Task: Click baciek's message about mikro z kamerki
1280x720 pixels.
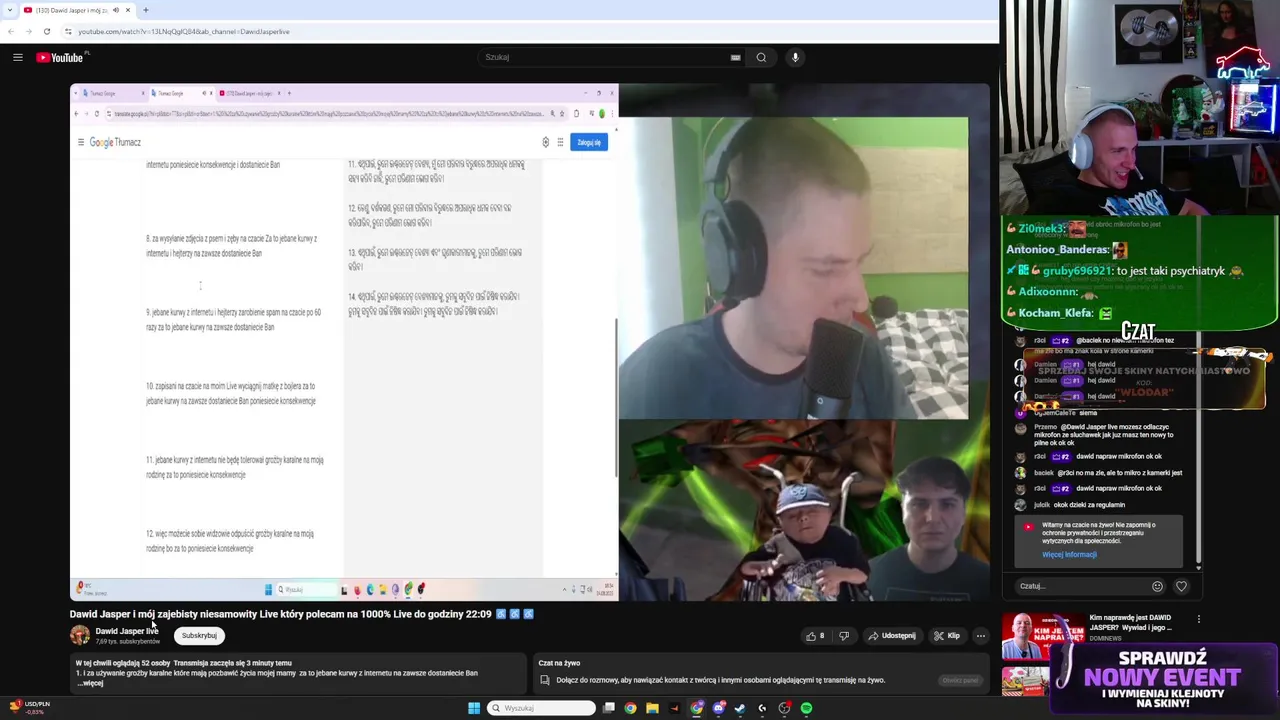Action: tap(1120, 473)
